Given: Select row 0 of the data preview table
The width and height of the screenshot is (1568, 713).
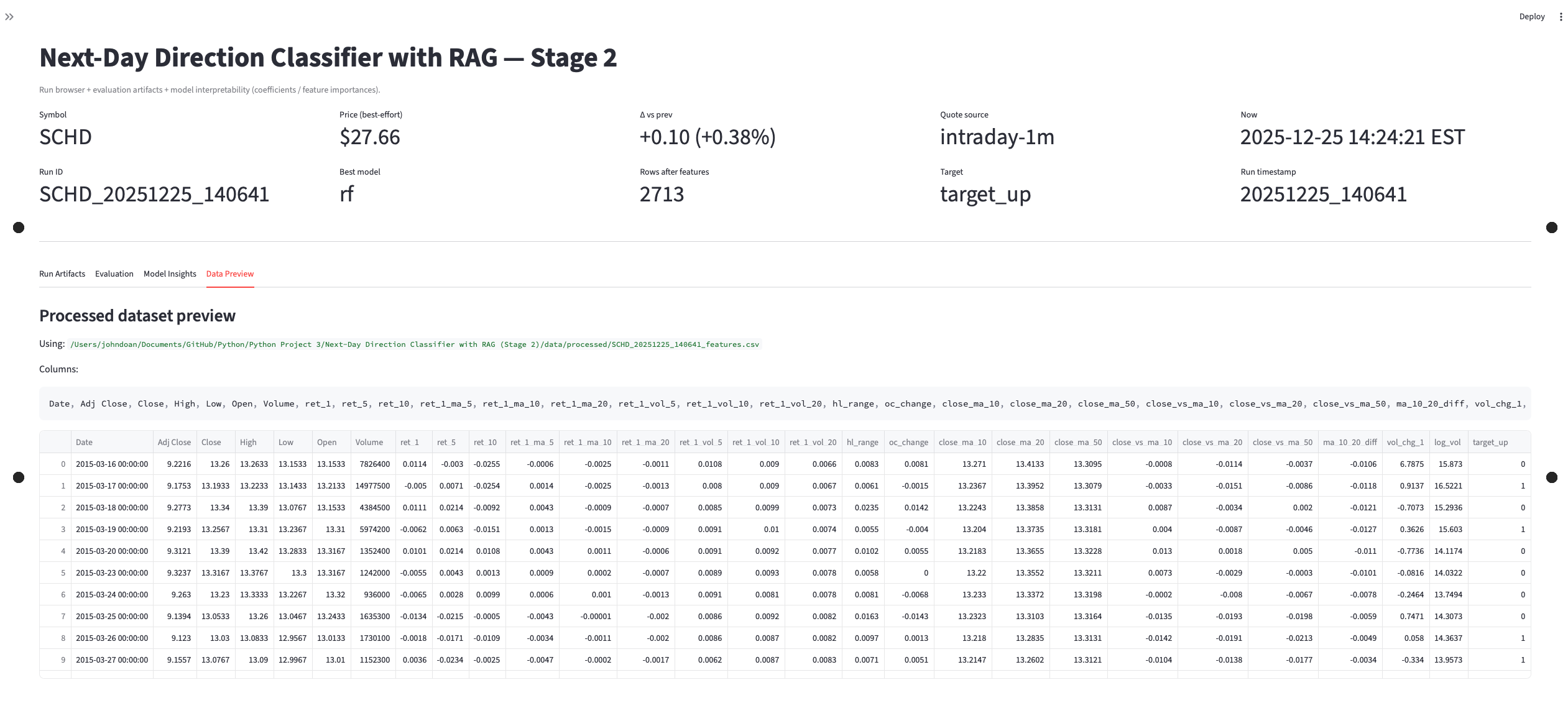Looking at the screenshot, I should coord(63,464).
